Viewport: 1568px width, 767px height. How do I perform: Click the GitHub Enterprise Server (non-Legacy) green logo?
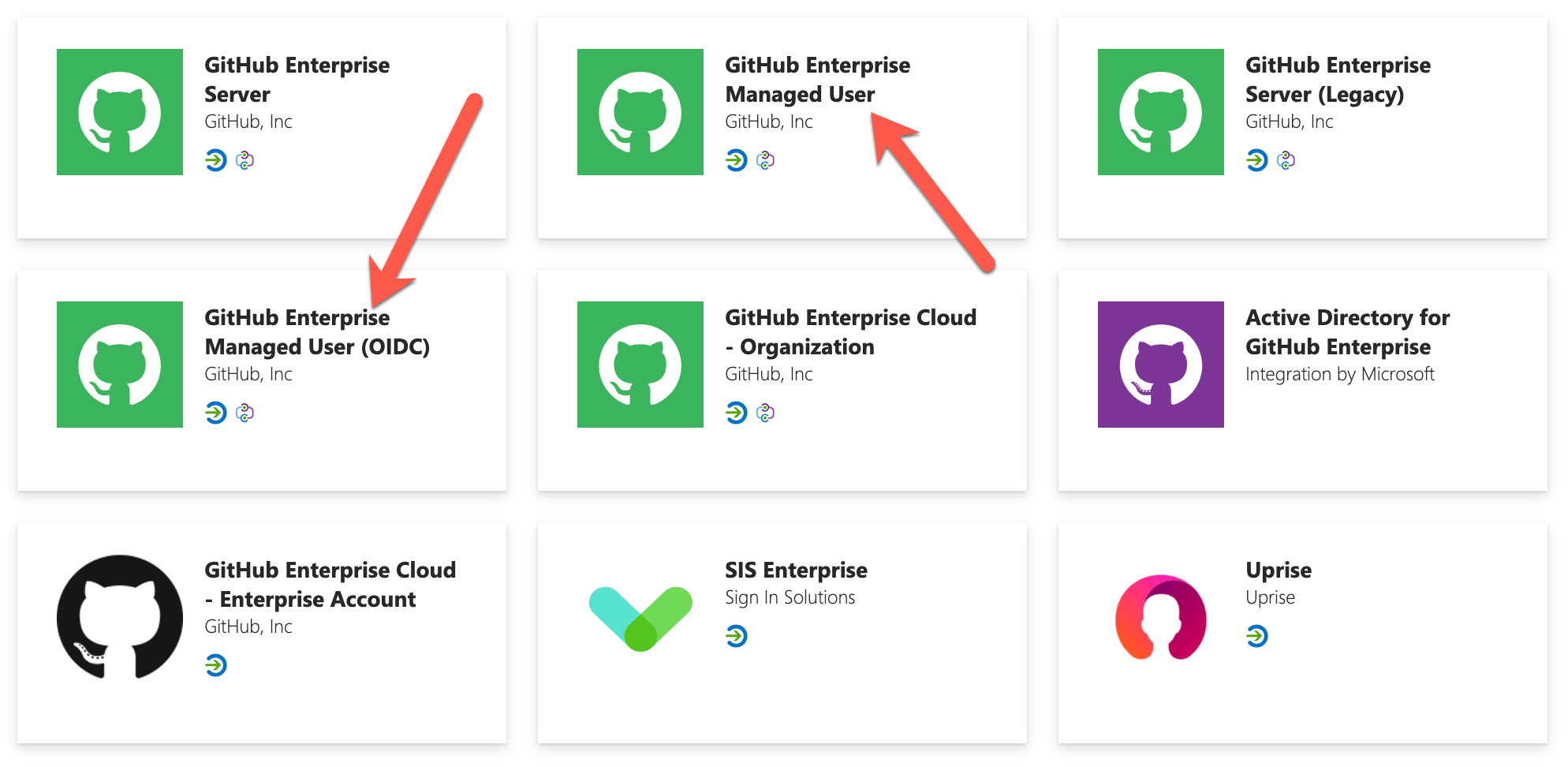coord(120,112)
